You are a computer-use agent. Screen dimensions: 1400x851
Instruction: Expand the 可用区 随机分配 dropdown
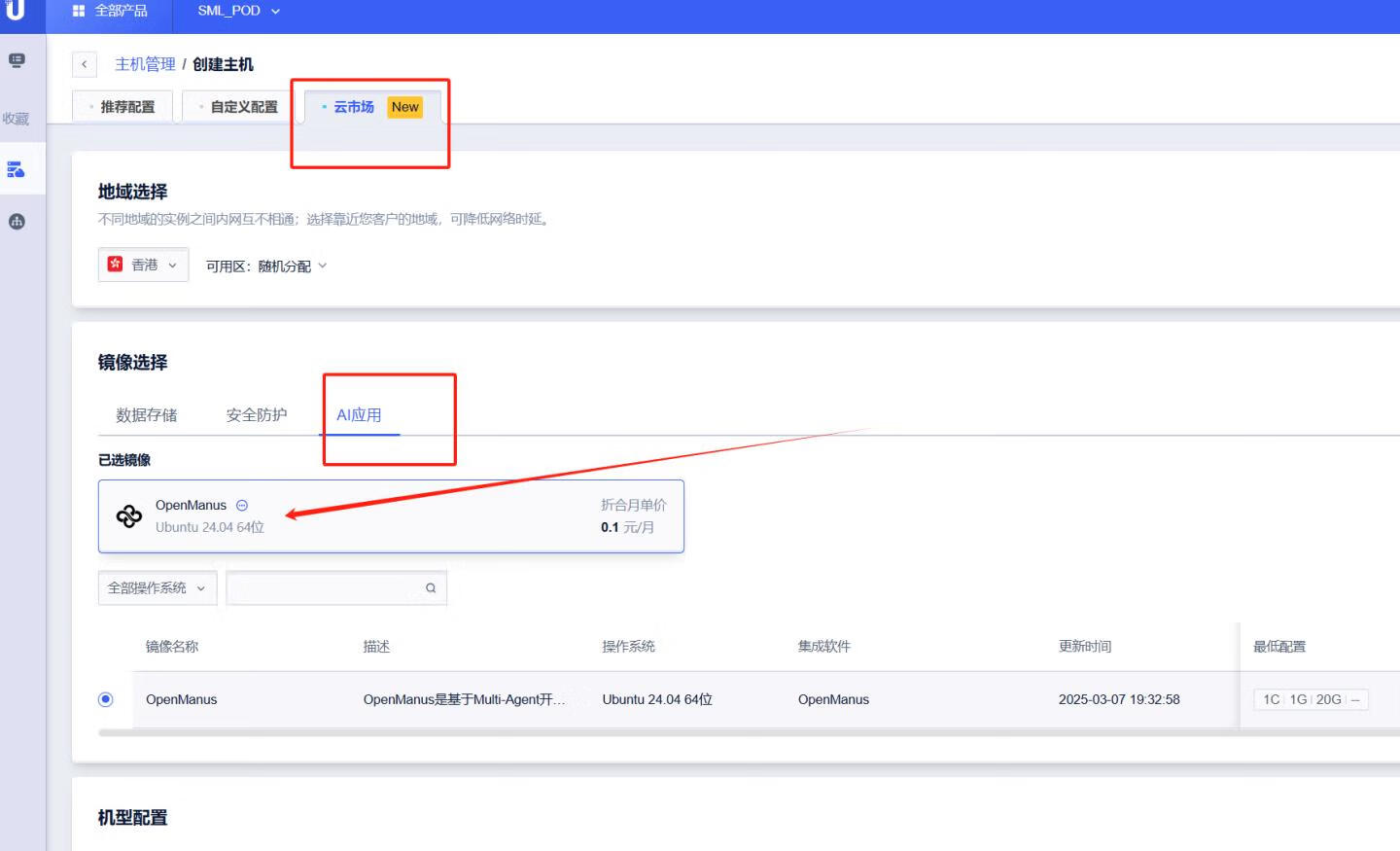coord(267,266)
